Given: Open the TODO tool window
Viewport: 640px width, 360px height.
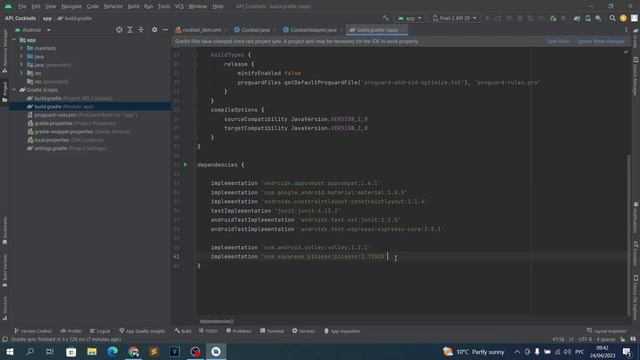Looking at the screenshot, I should click(208, 331).
